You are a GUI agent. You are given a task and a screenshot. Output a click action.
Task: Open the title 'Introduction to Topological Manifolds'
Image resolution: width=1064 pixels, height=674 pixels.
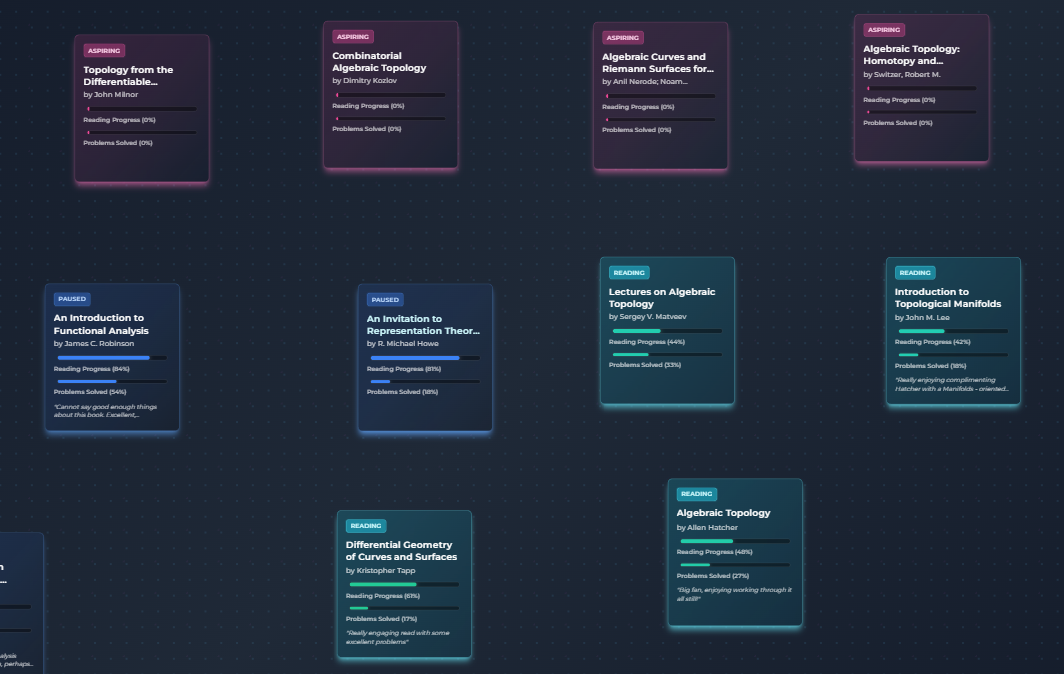point(948,297)
